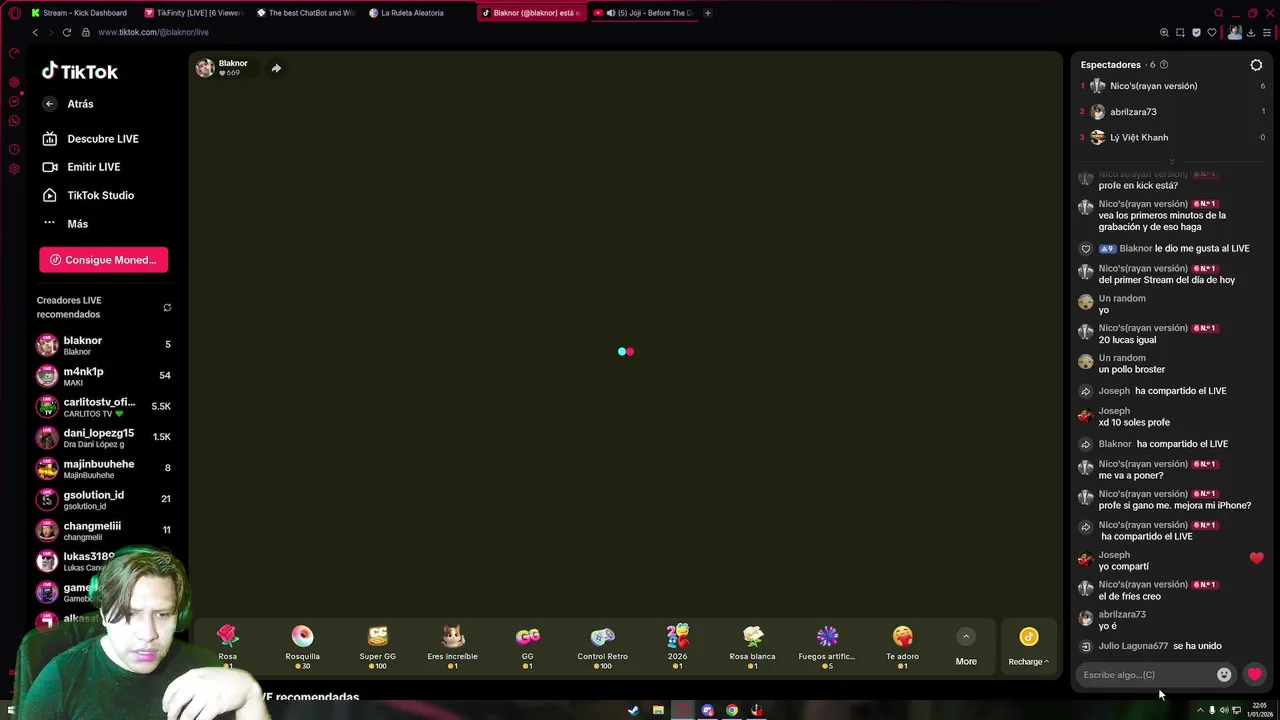Switch to The best ChatBot tab
This screenshot has height=720, width=1280.
(305, 13)
